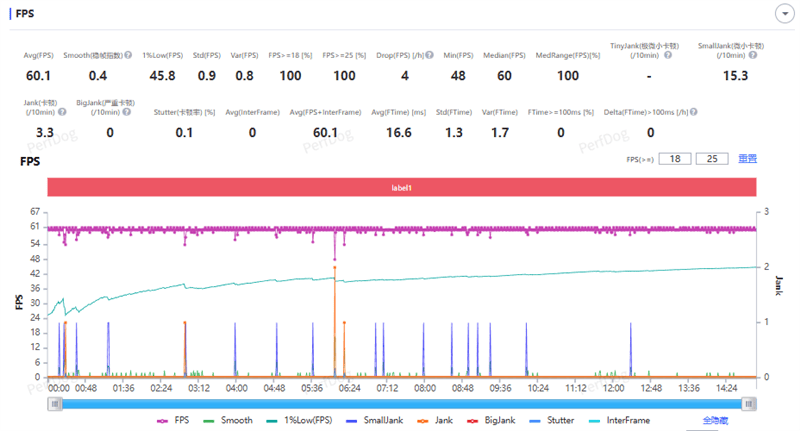Image resolution: width=800 pixels, height=431 pixels.
Task: Click FPS threshold field showing 18
Action: [676, 158]
